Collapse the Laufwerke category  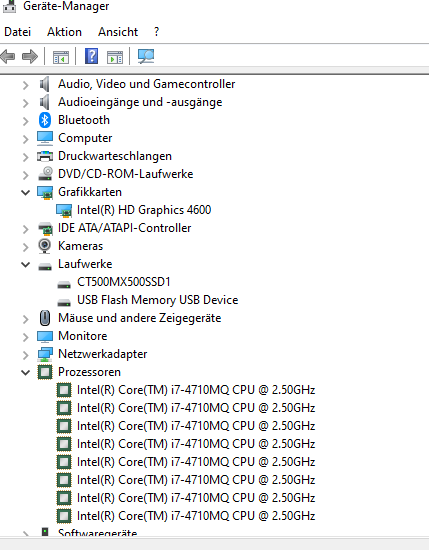(26, 264)
